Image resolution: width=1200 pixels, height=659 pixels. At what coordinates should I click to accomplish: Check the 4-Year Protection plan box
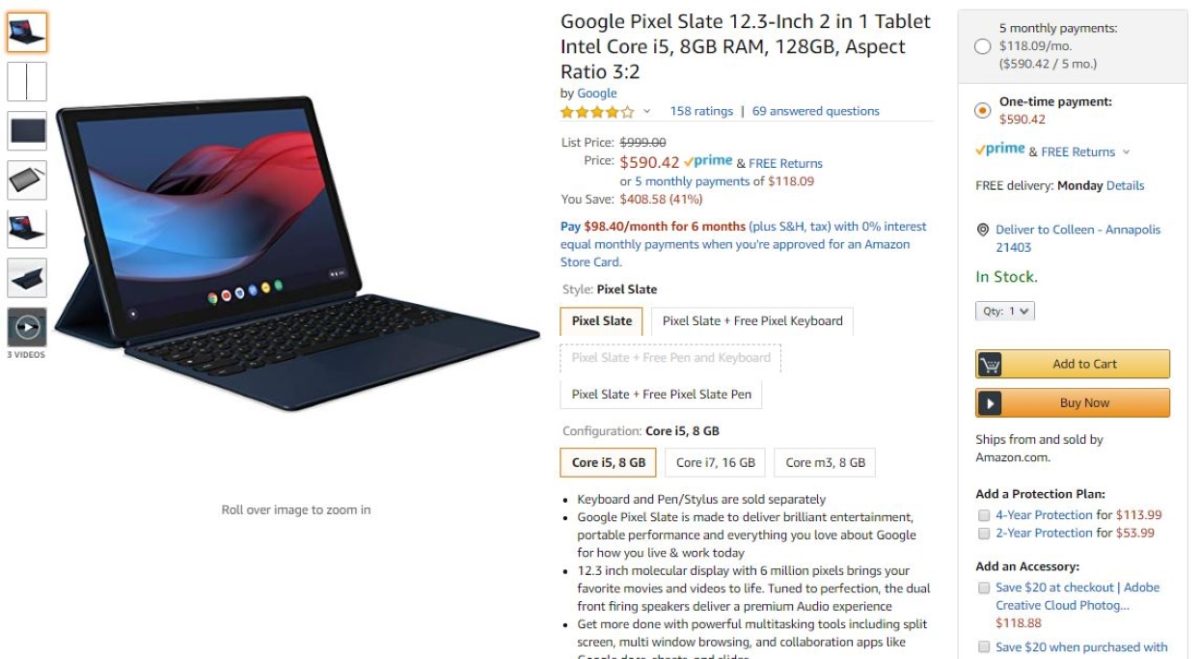[984, 515]
